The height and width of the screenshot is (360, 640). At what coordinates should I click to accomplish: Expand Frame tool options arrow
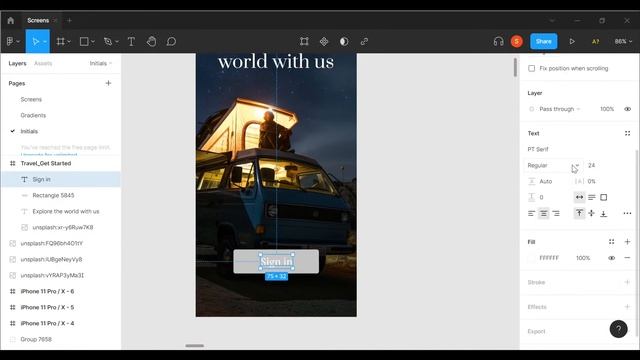click(69, 42)
